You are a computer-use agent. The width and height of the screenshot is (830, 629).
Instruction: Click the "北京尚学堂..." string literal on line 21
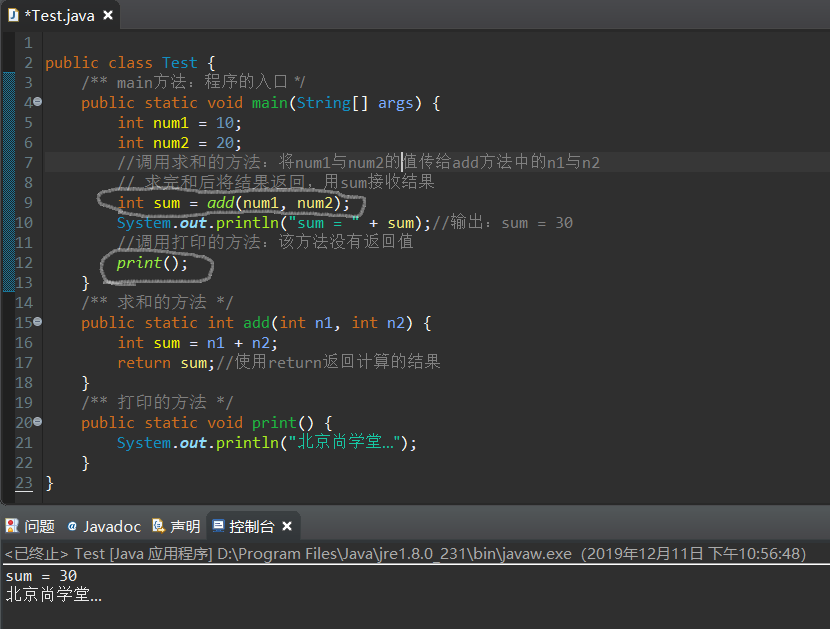(x=345, y=442)
